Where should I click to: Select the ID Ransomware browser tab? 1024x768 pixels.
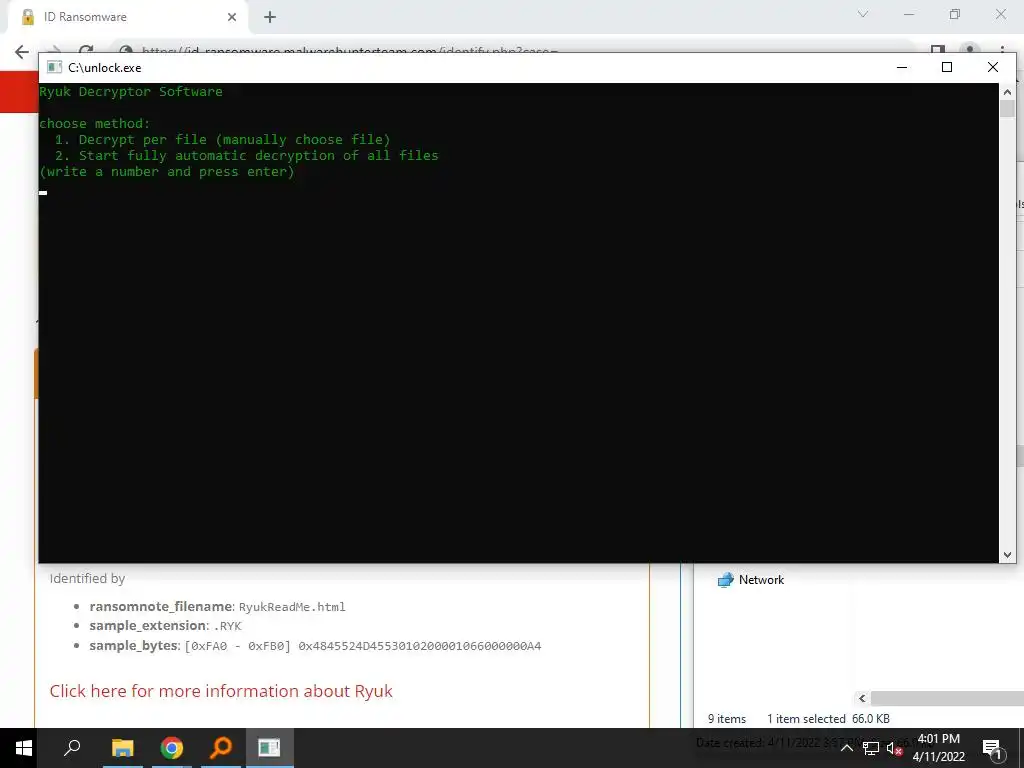pyautogui.click(x=127, y=17)
